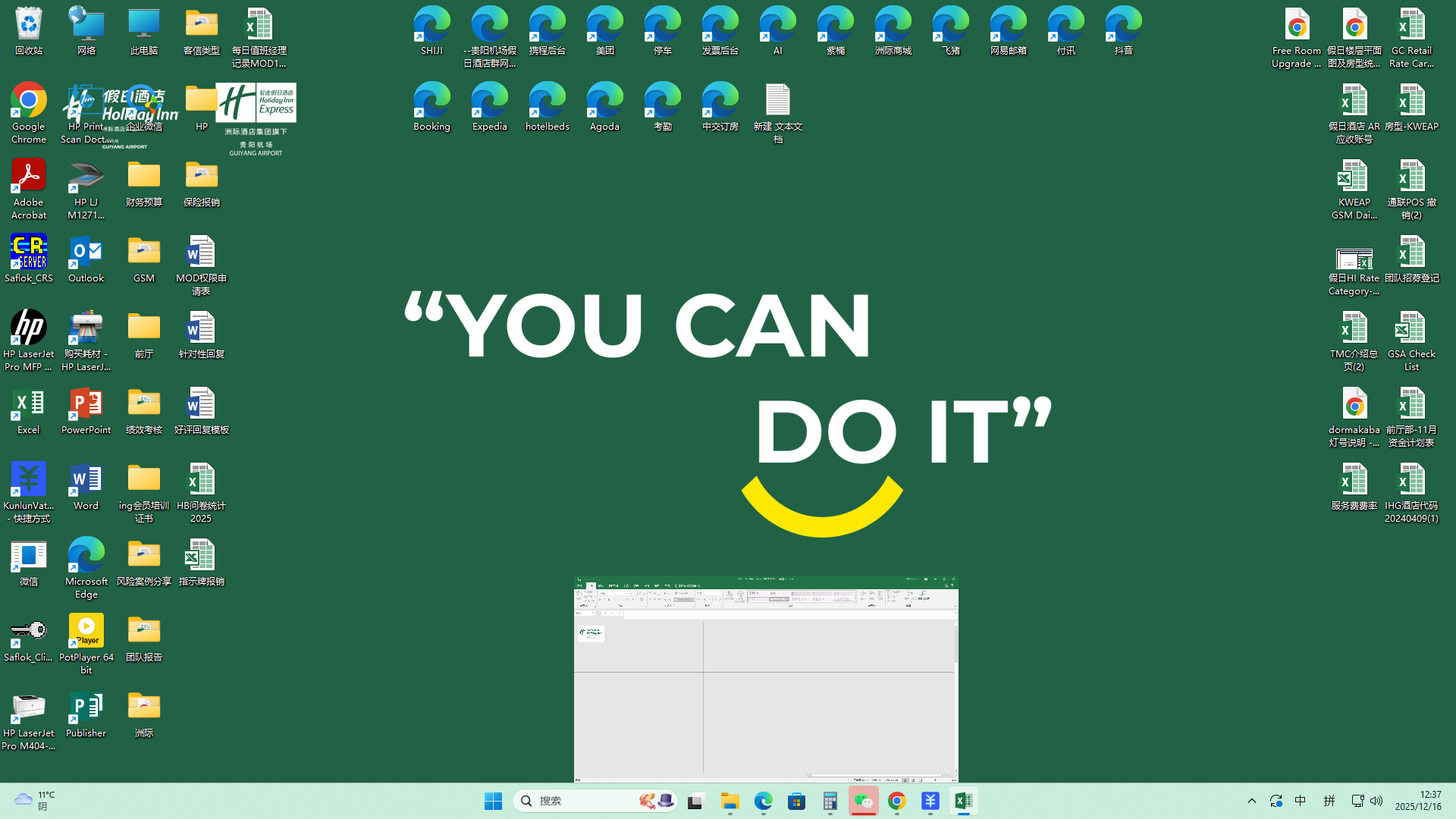The image size is (1456, 819).
Task: Click the Excel taskbar icon
Action: coord(963,801)
